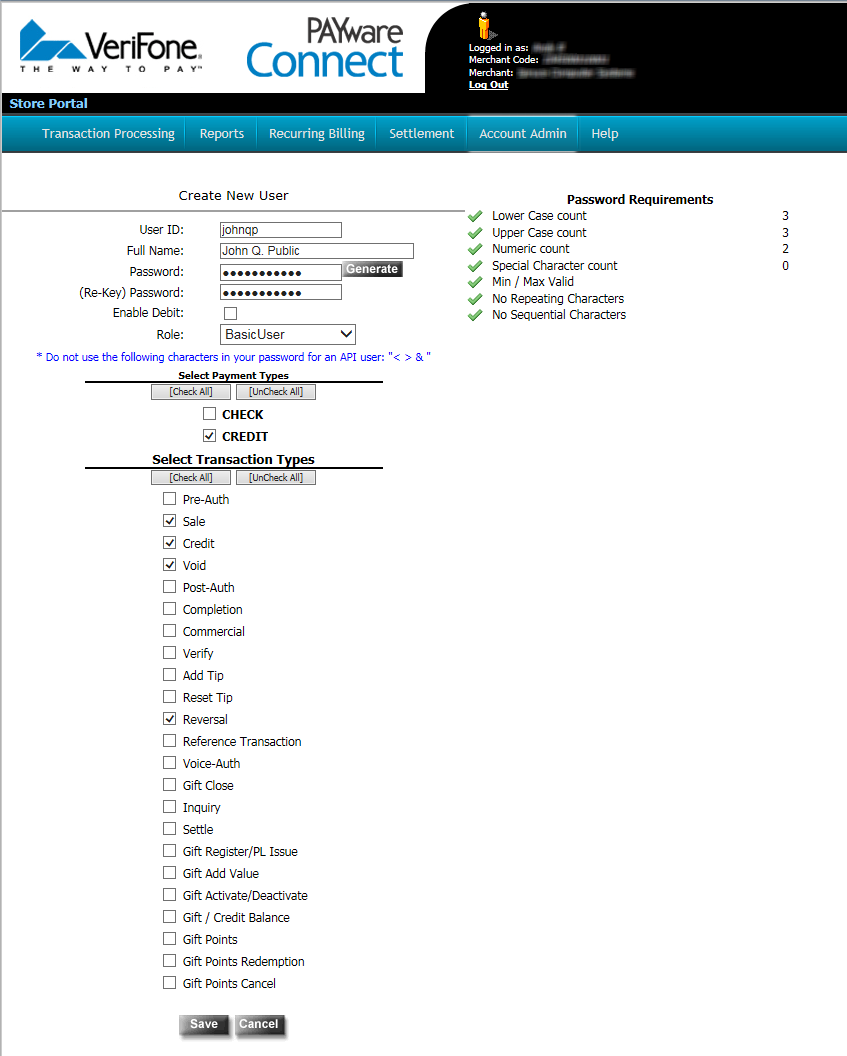The image size is (847, 1056).
Task: Open the Transaction Processing menu
Action: [108, 133]
